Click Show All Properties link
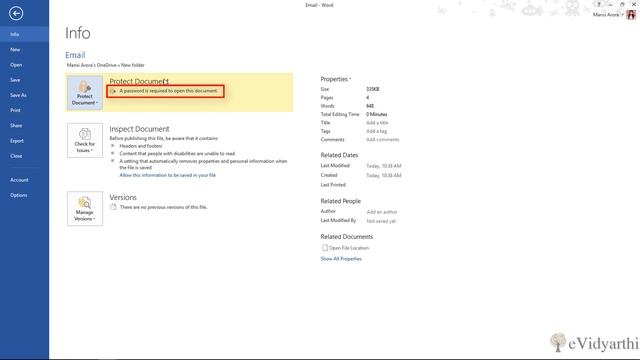This screenshot has height=360, width=640. coord(341,259)
